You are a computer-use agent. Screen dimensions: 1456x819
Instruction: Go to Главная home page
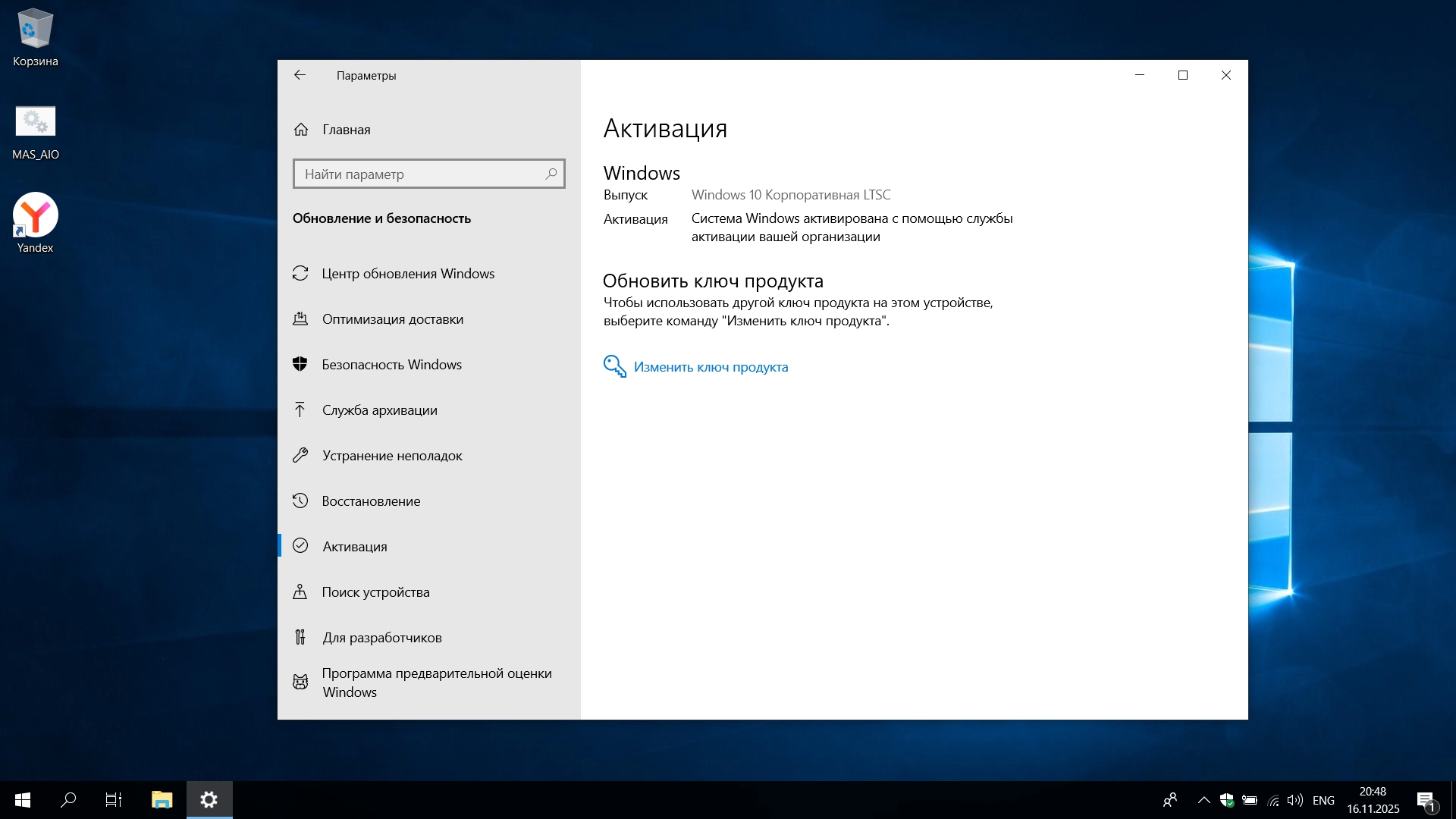(346, 130)
